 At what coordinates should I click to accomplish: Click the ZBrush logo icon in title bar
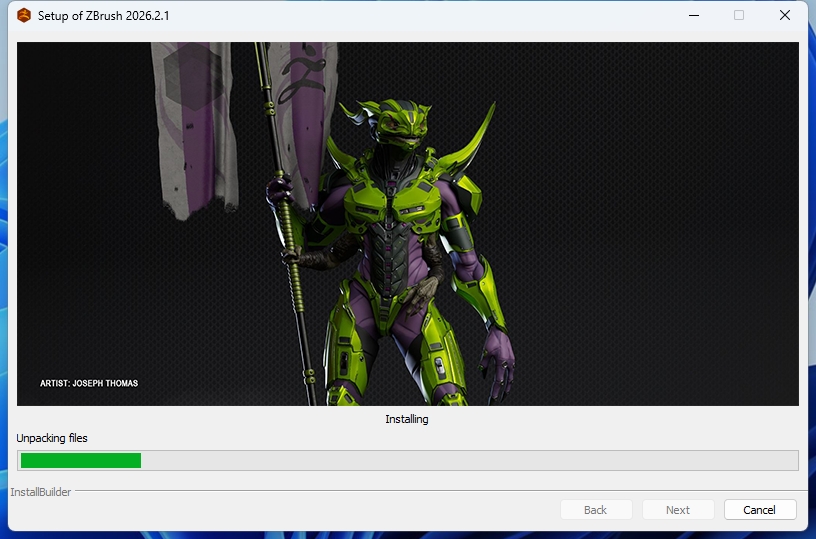[x=24, y=16]
